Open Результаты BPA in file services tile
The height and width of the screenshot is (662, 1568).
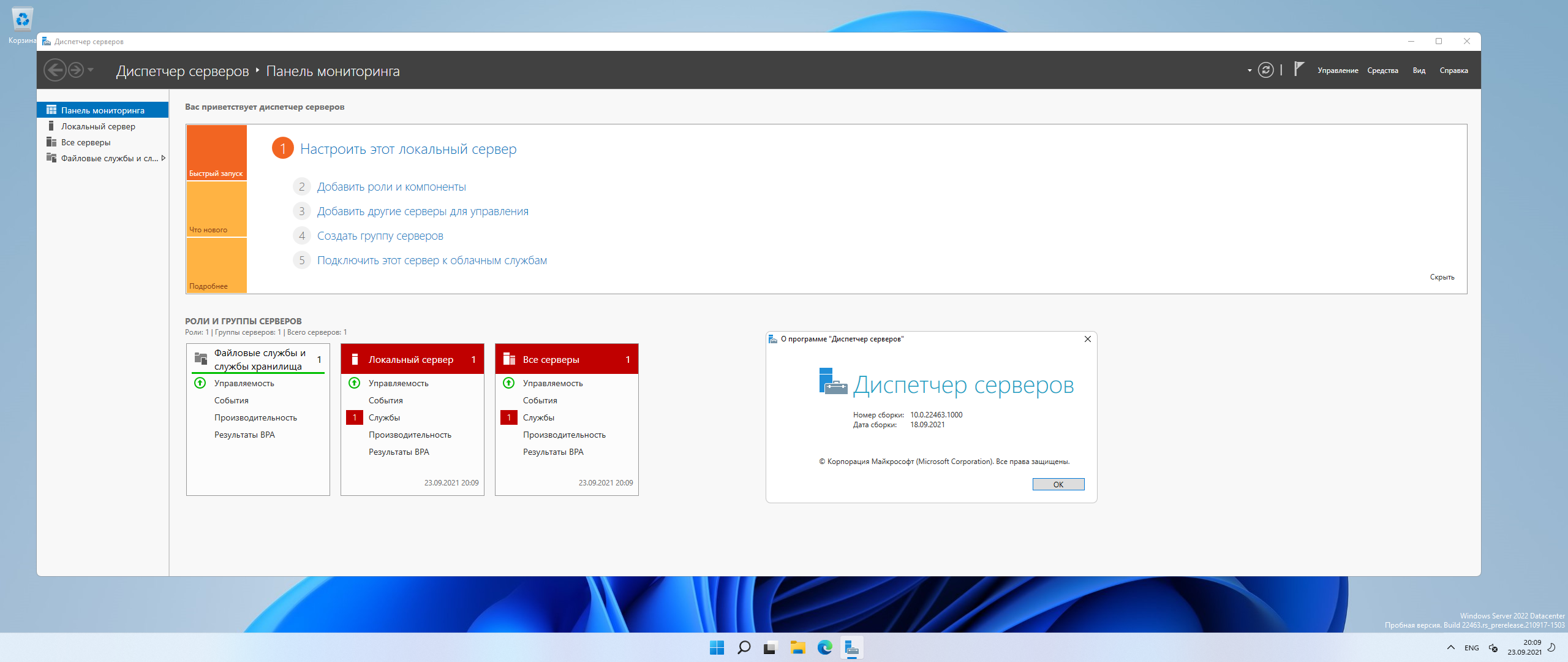click(x=244, y=435)
